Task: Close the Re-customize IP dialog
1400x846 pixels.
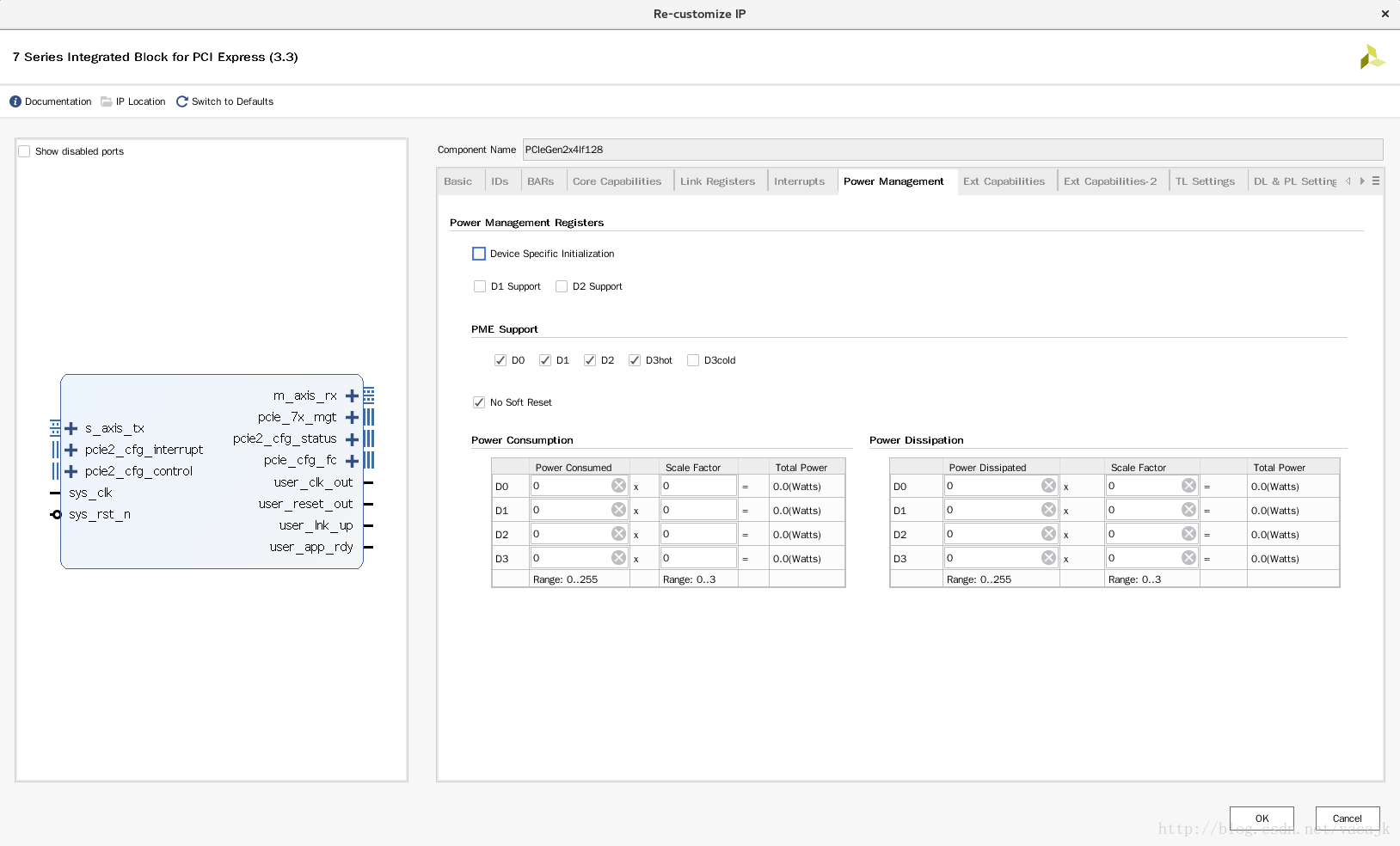Action: click(x=1385, y=14)
